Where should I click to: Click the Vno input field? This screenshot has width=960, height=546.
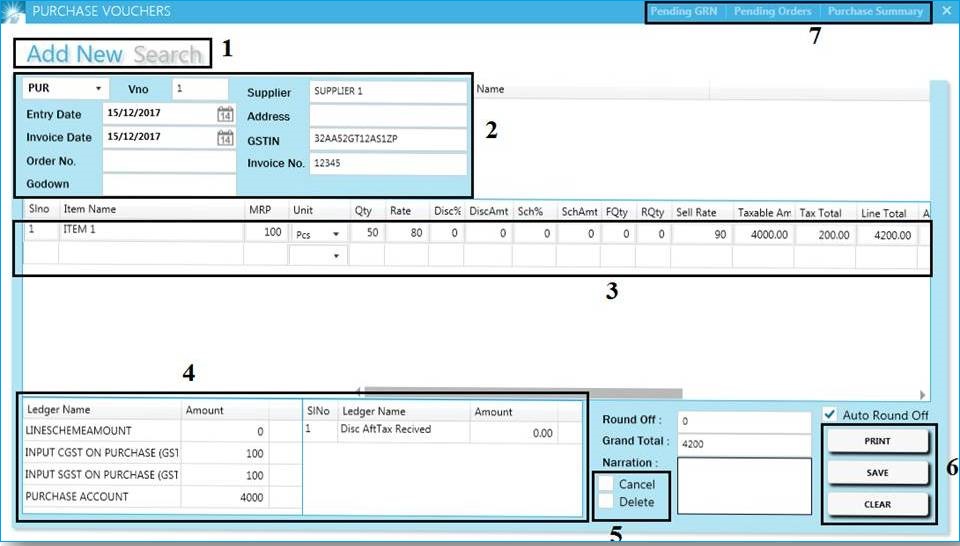[200, 89]
